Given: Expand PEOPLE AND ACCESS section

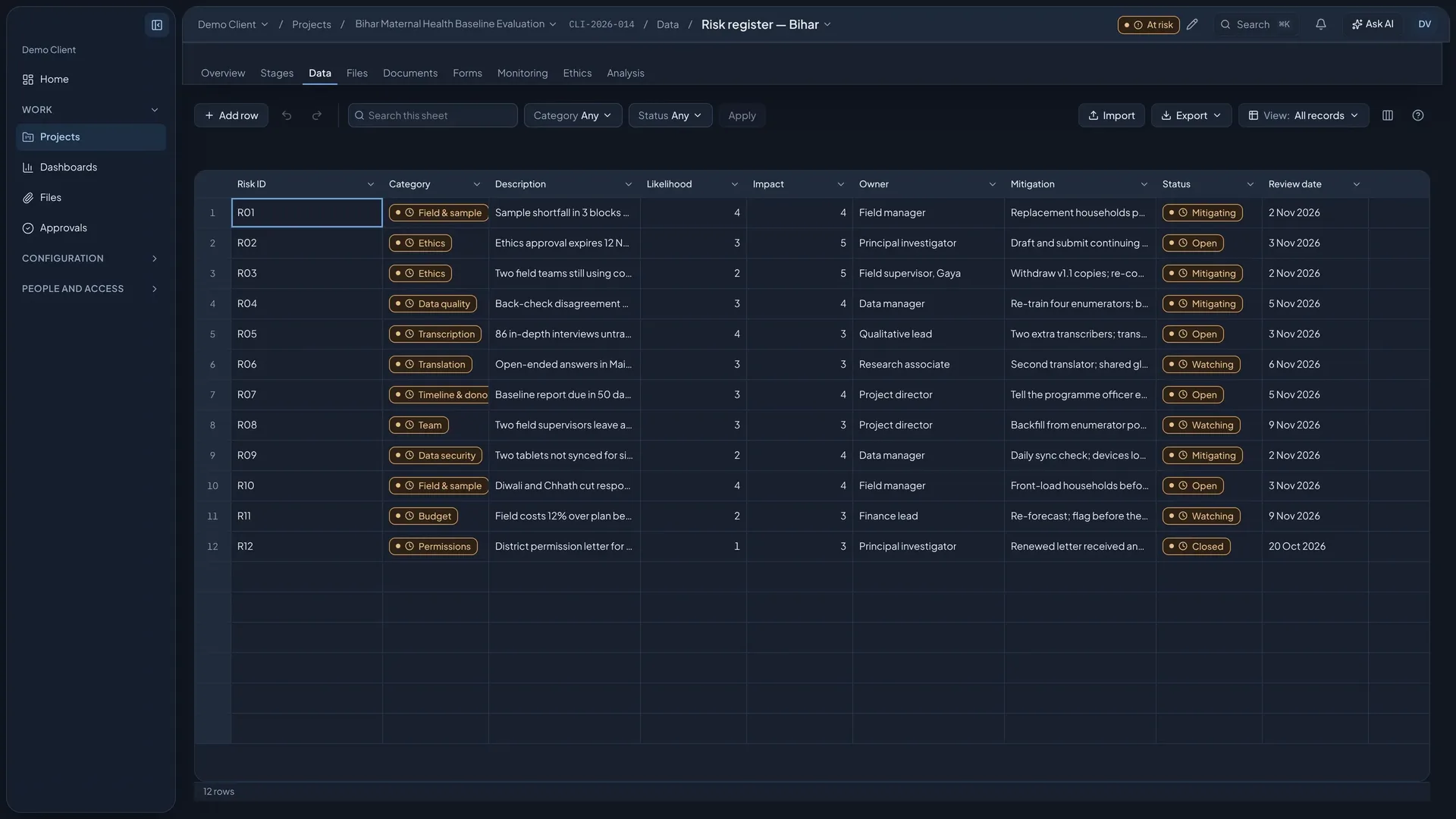Looking at the screenshot, I should tap(91, 289).
